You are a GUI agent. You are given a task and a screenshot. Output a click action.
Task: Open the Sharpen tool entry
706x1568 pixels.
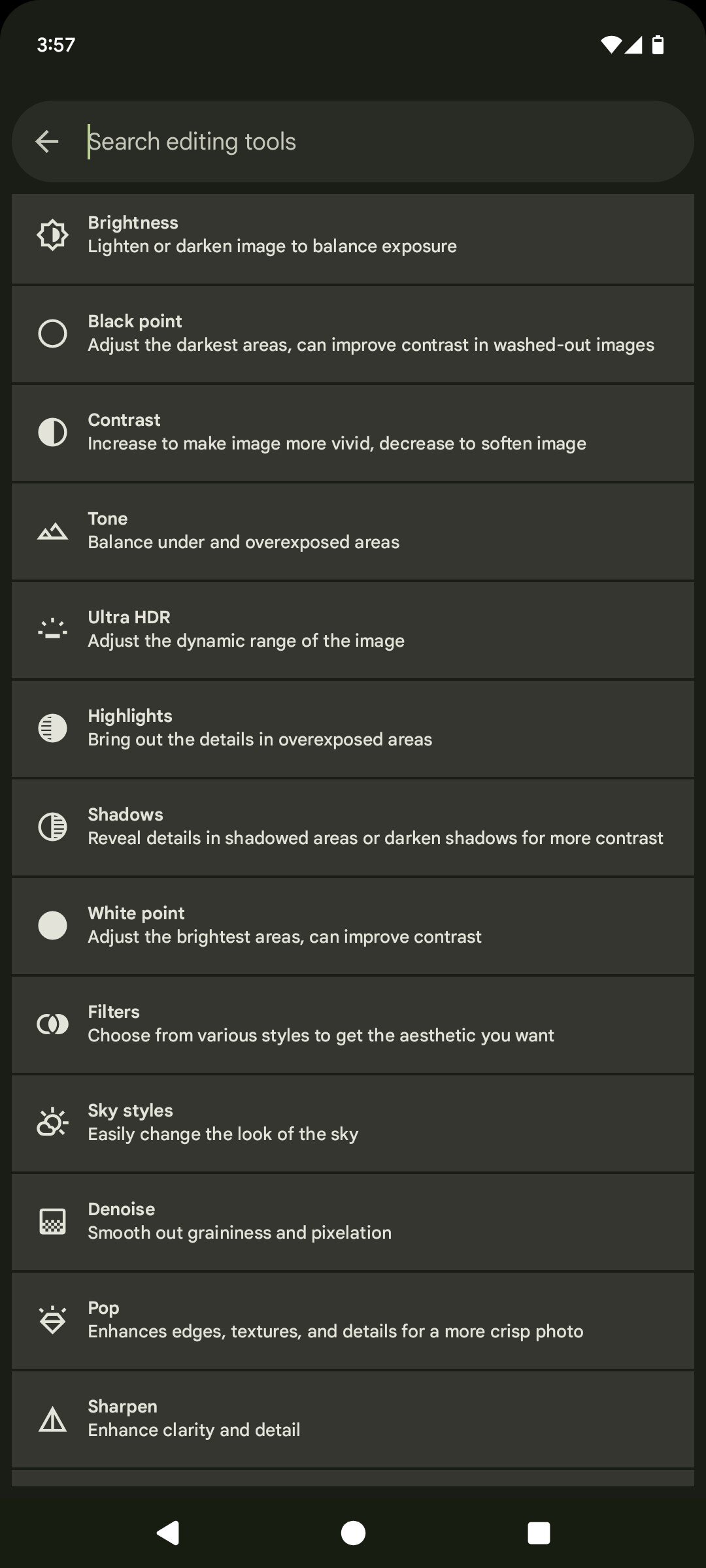[353, 1418]
